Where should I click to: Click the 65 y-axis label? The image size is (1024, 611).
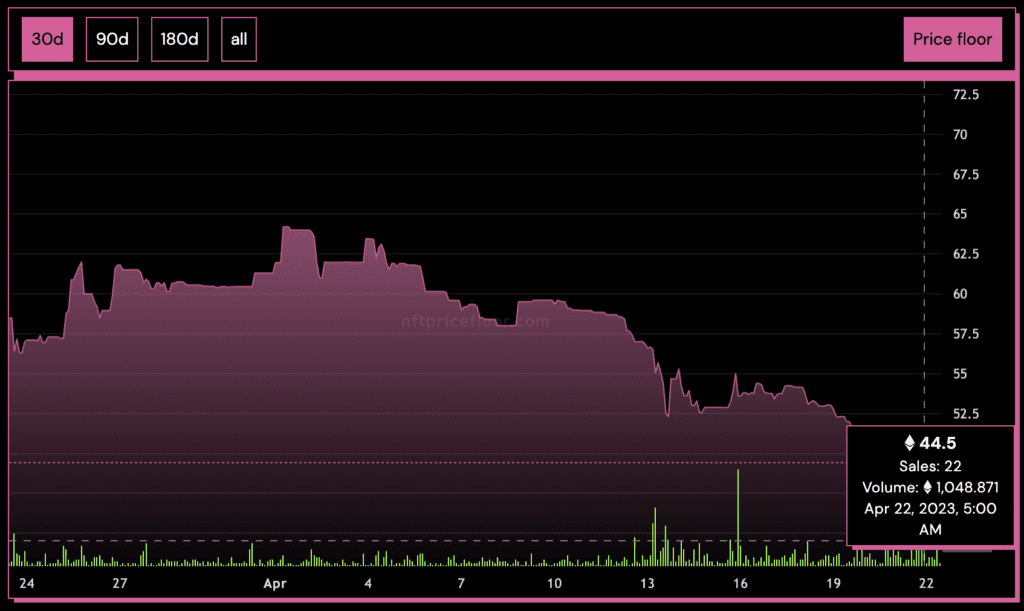(x=960, y=214)
